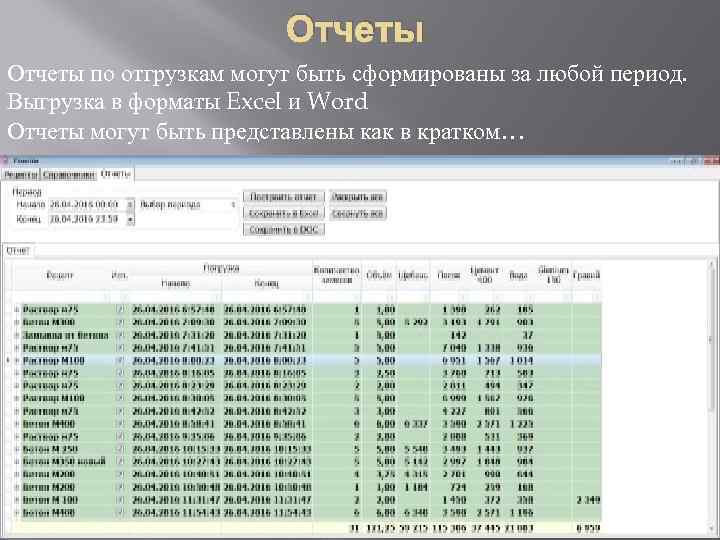Open the Начало date picker arrow
Screen dimensions: 720x540
pos(130,204)
